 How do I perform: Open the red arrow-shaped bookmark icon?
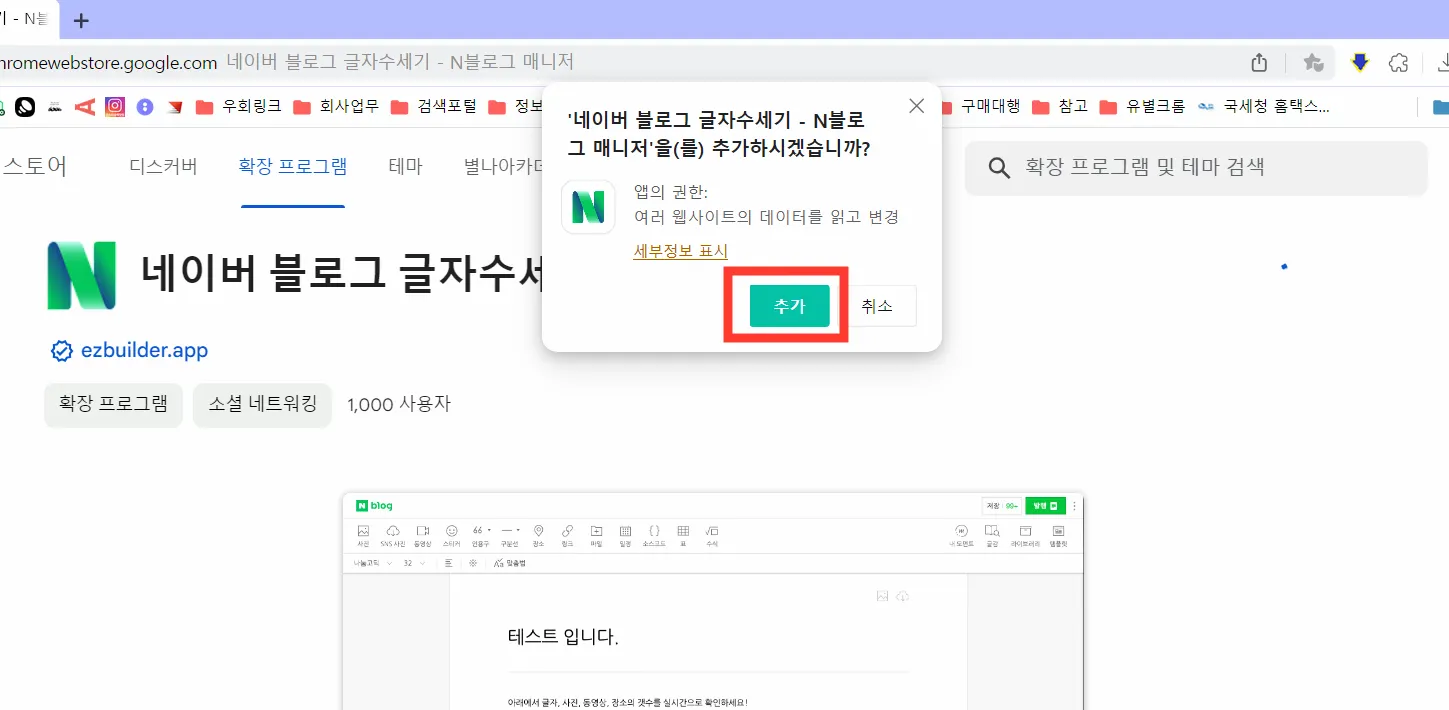[175, 106]
